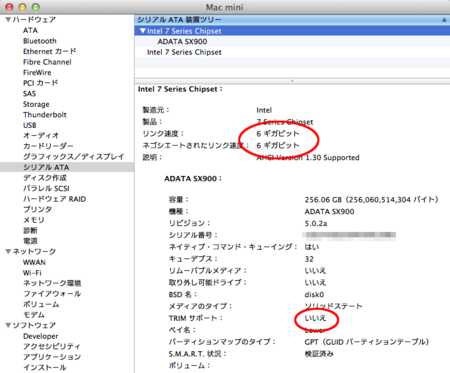Select Bluetooth in the sidebar
Screen dimensions: 450x373
coord(40,41)
